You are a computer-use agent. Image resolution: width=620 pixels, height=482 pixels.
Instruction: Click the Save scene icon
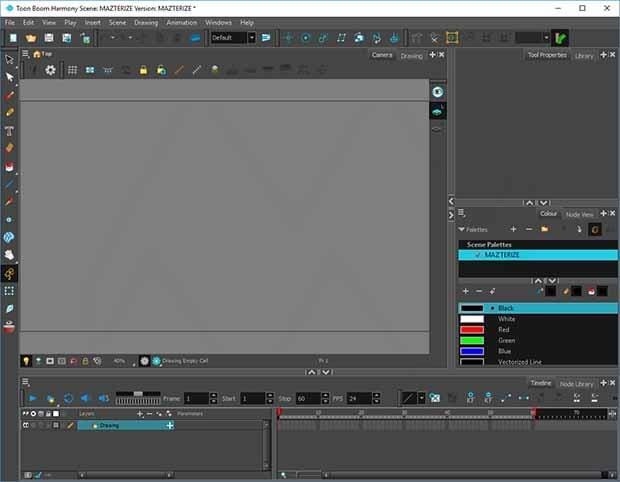click(49, 38)
